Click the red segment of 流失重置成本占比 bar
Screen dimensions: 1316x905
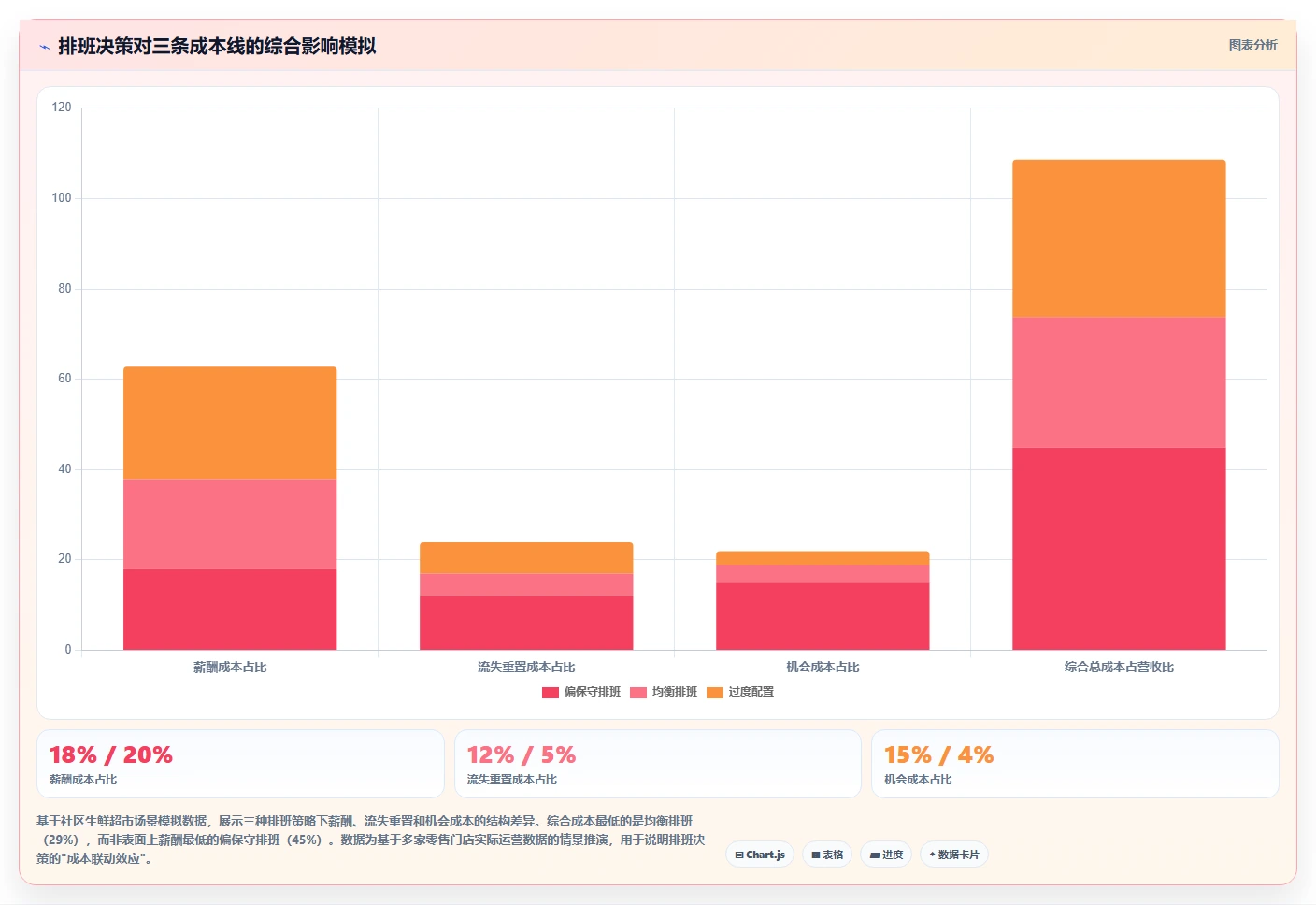[x=526, y=623]
